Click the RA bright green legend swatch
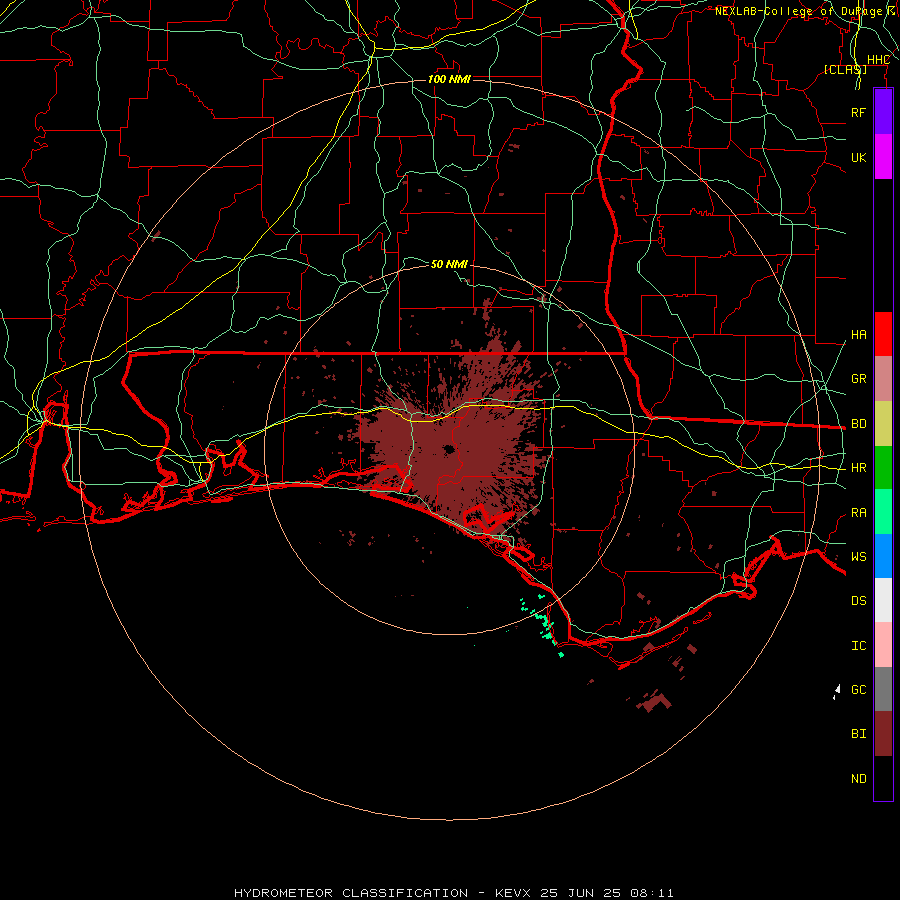Screen dimensions: 900x900 [x=883, y=512]
